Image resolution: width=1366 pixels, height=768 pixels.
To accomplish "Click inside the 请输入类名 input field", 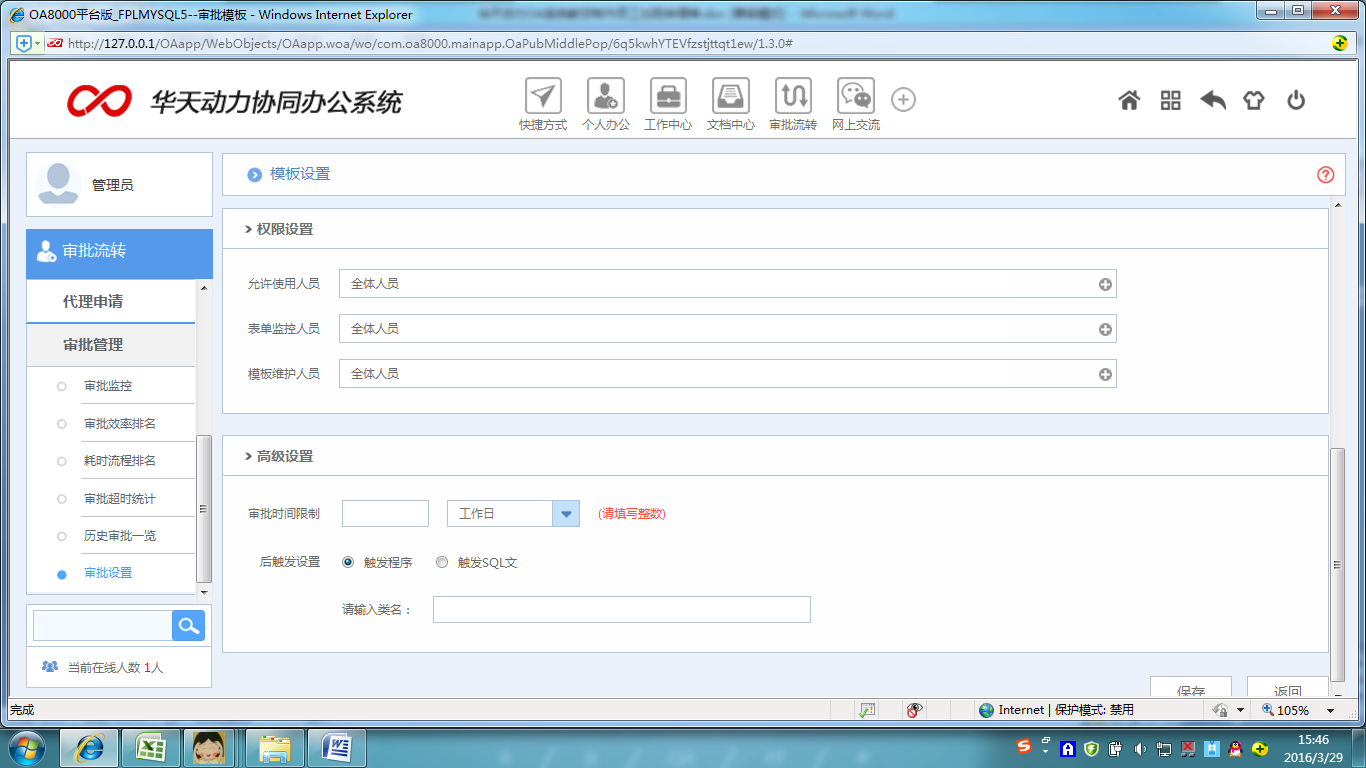I will pyautogui.click(x=620, y=609).
